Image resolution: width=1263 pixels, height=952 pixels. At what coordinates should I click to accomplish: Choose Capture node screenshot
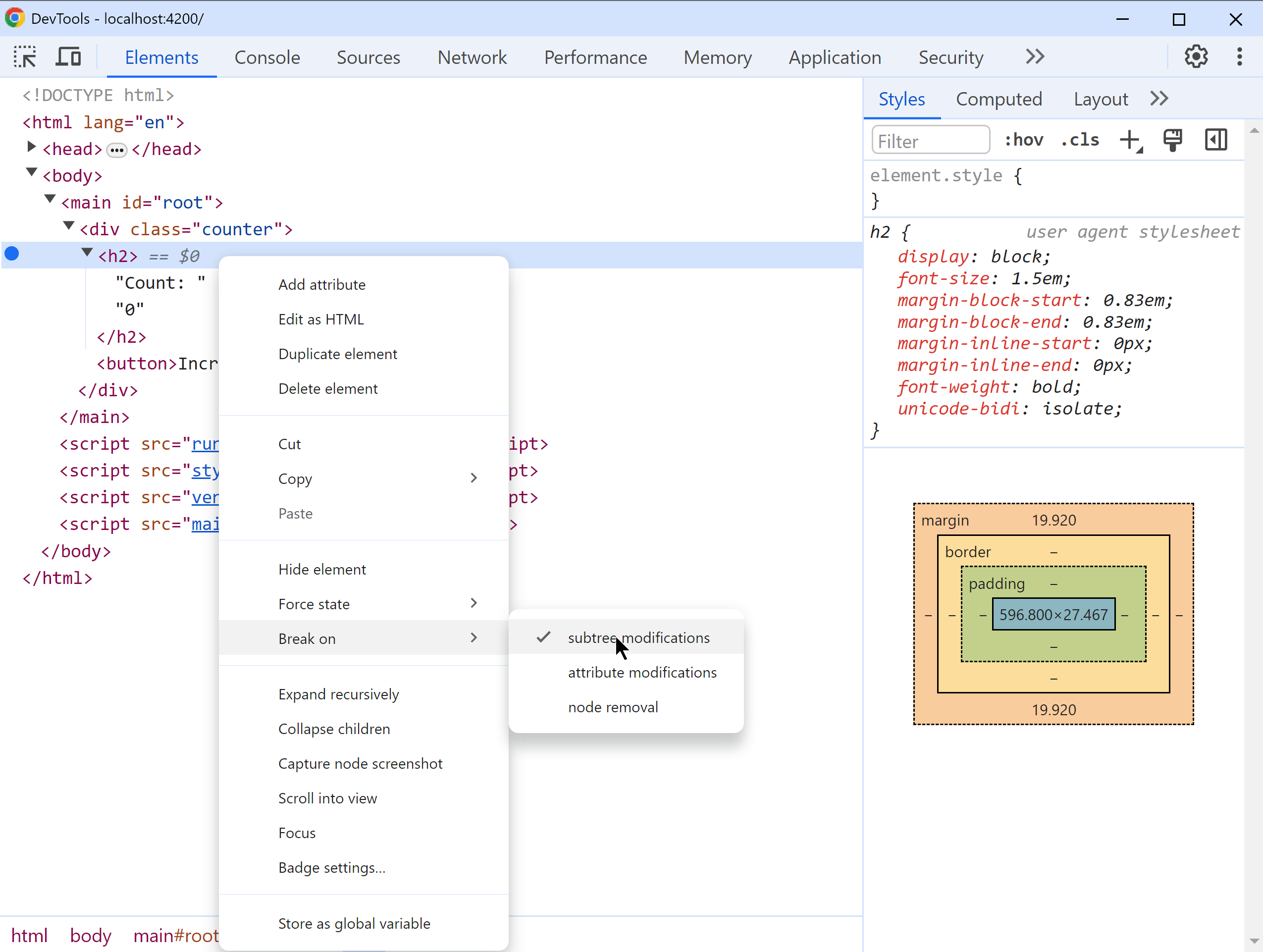(364, 764)
